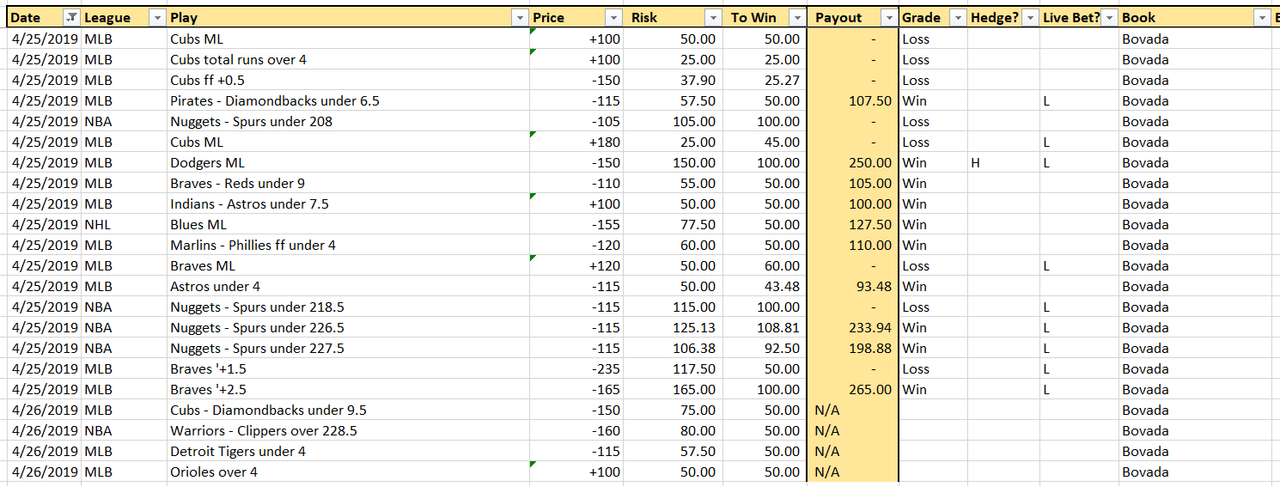Open the Hedge? column filter dropdown
Screen dimensions: 1280x486
[1029, 18]
